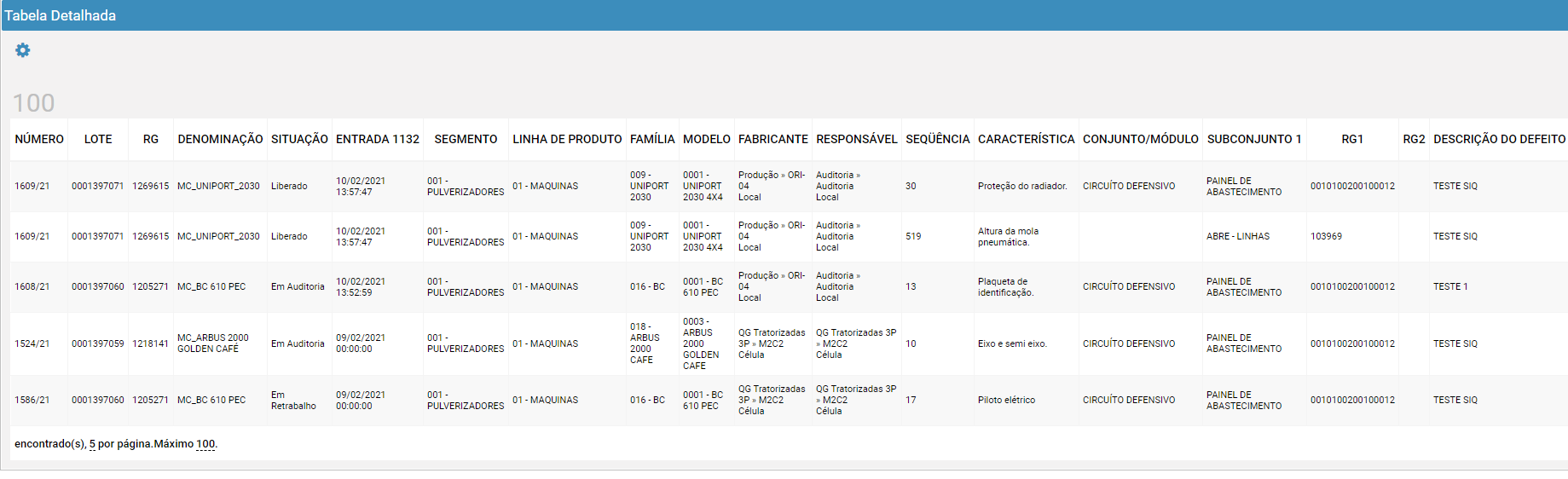This screenshot has width=1568, height=479.
Task: Click RG value '1218141'
Action: 150,343
